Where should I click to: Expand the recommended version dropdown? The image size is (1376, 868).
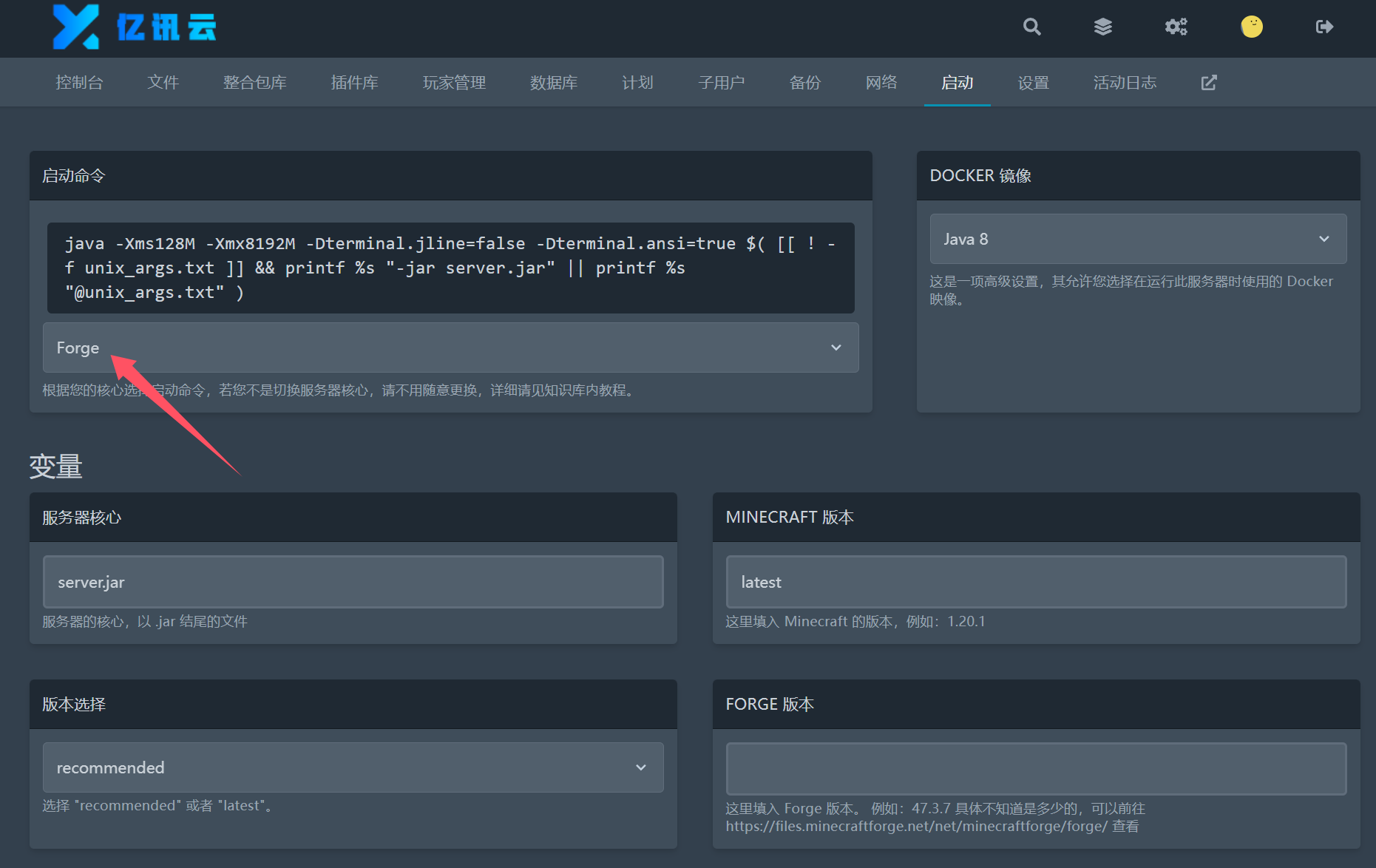(x=353, y=767)
